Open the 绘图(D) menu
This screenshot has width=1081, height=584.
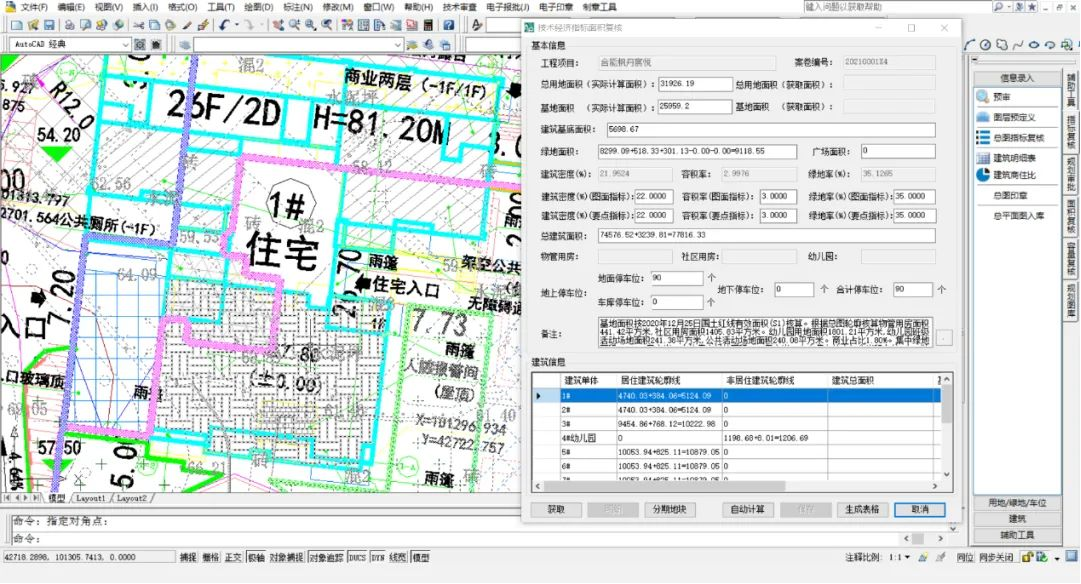(260, 7)
